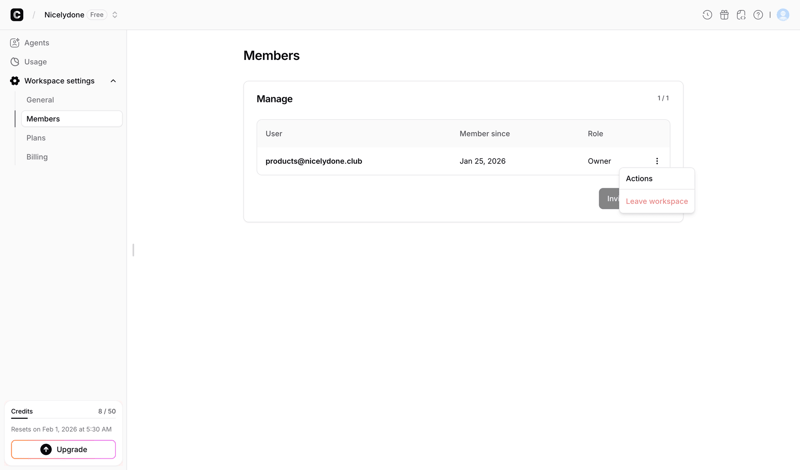Click the 1 / 1 member count
This screenshot has width=800, height=470.
[x=663, y=98]
